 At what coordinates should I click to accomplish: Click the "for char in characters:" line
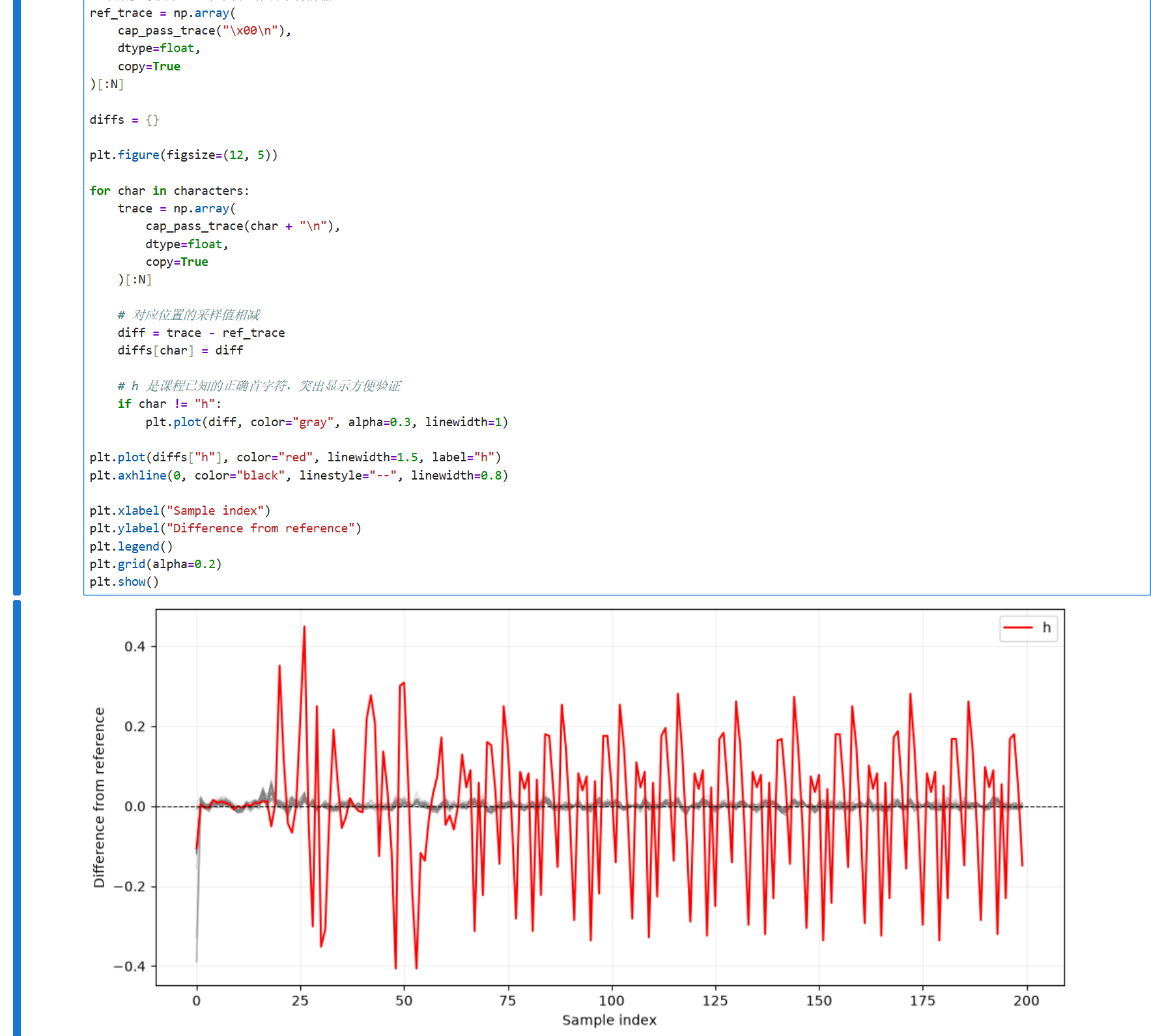click(x=169, y=191)
